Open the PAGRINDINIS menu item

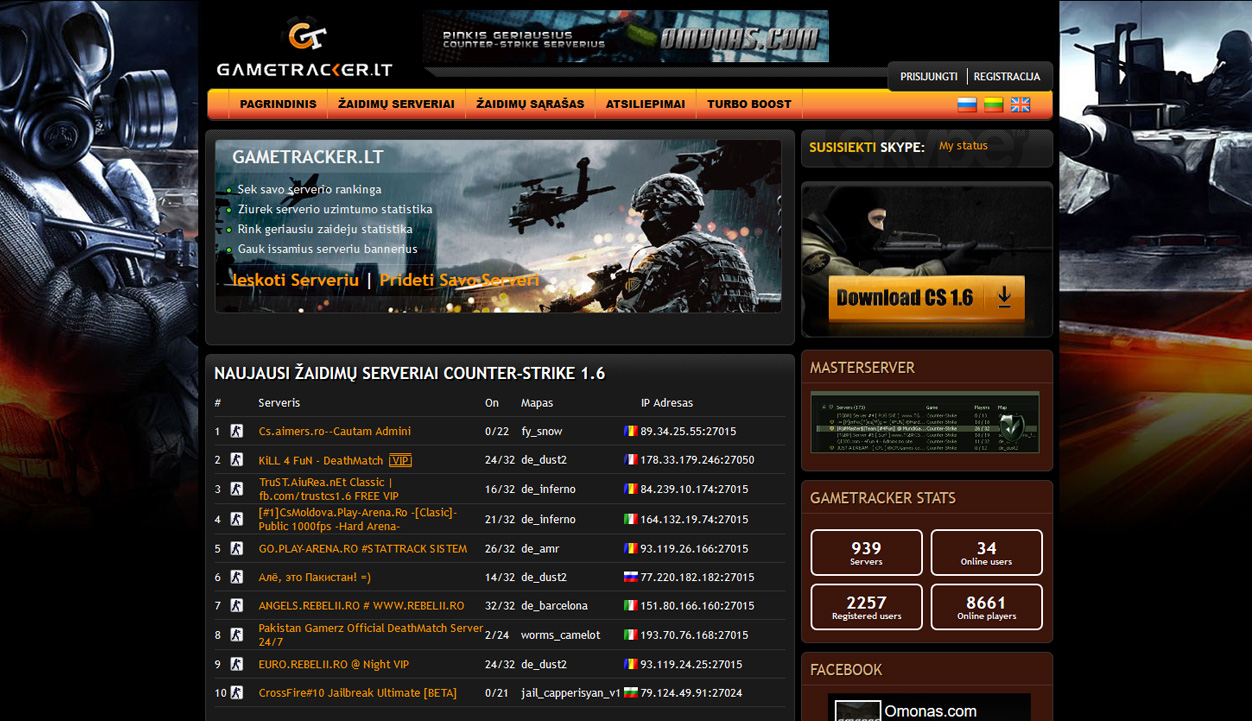coord(278,104)
